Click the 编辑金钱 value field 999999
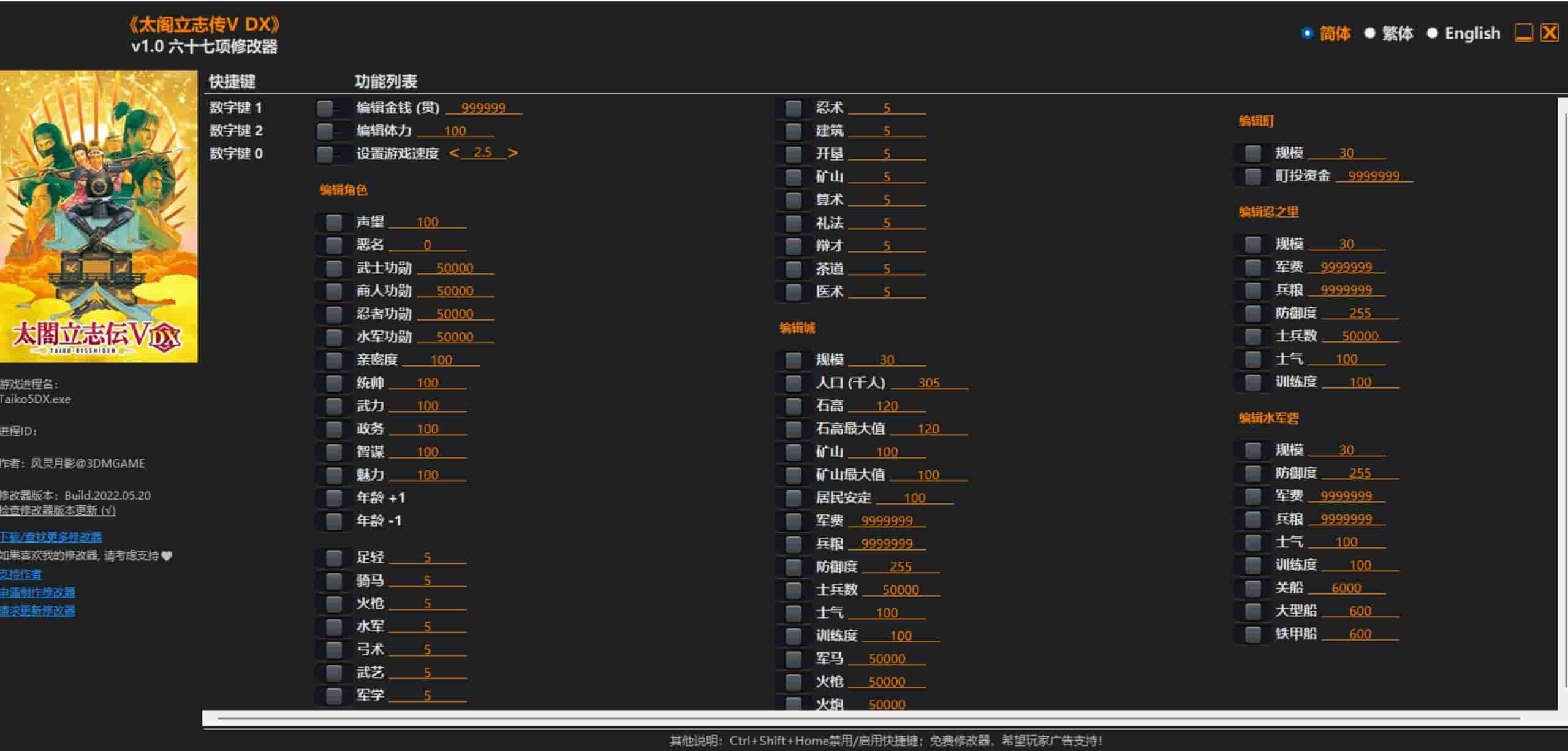 point(483,109)
